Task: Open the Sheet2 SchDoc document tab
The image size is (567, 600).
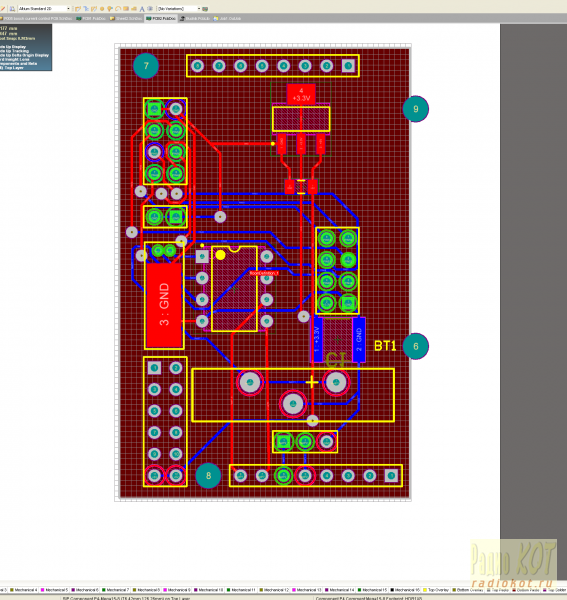Action: click(x=125, y=18)
